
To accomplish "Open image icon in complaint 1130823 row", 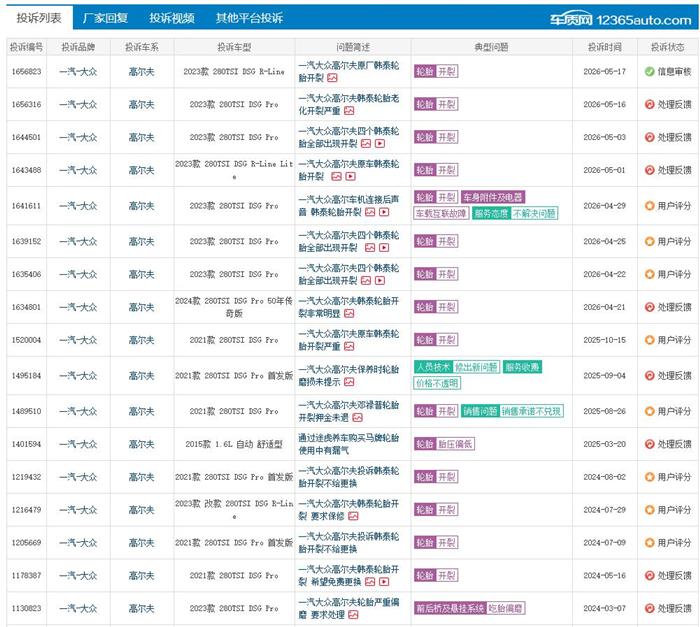I will click(353, 615).
